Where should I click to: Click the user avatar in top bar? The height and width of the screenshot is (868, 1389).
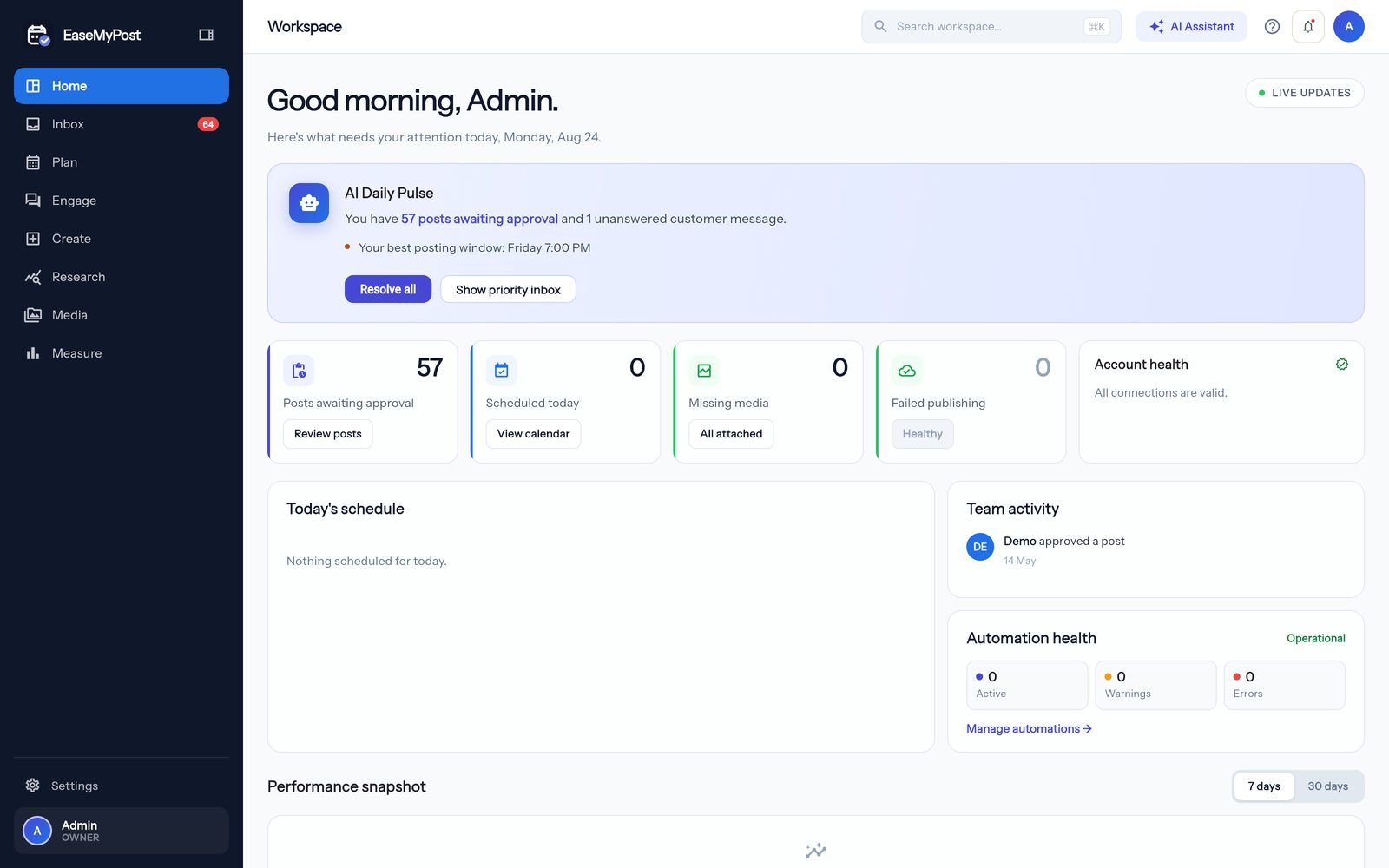tap(1349, 26)
